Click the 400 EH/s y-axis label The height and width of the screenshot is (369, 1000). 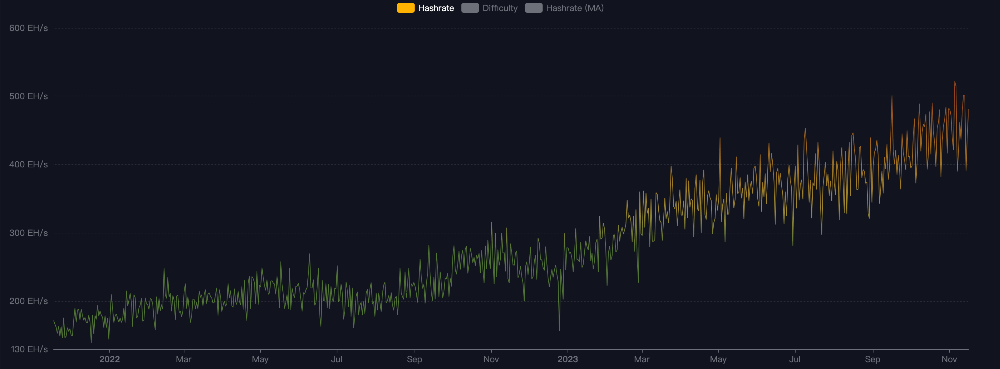pos(29,164)
